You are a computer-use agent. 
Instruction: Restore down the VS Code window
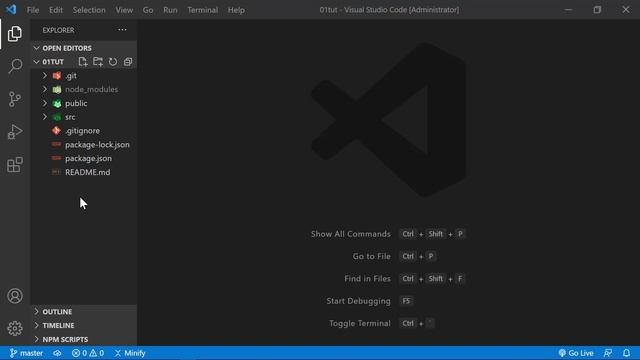(597, 9)
